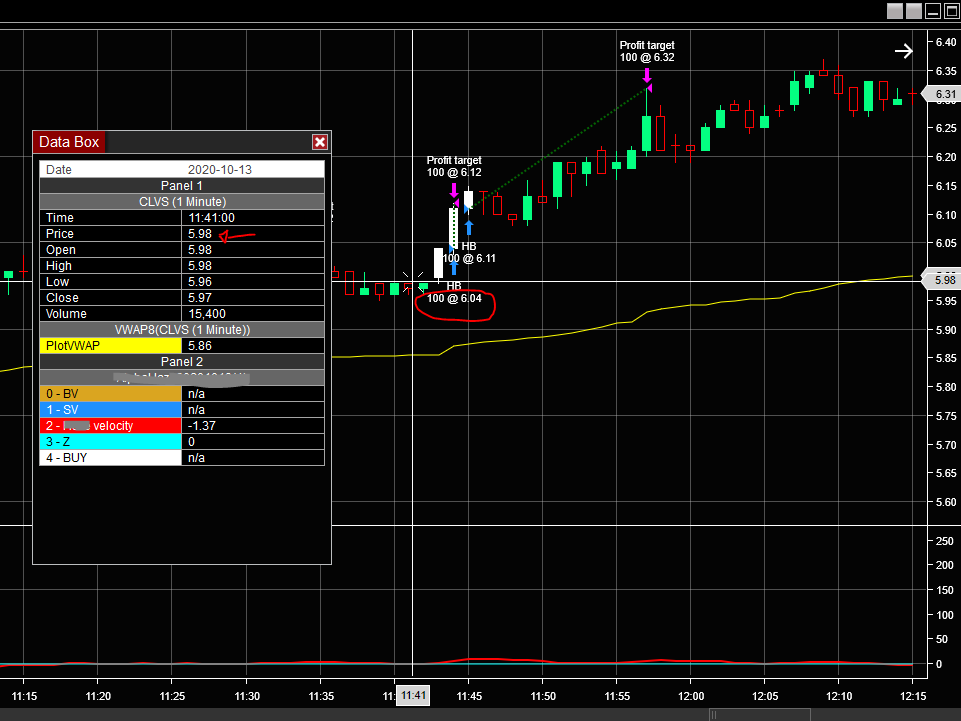Viewport: 961px width, 721px height.
Task: Click the n/a value in BUY row
Action: point(196,457)
